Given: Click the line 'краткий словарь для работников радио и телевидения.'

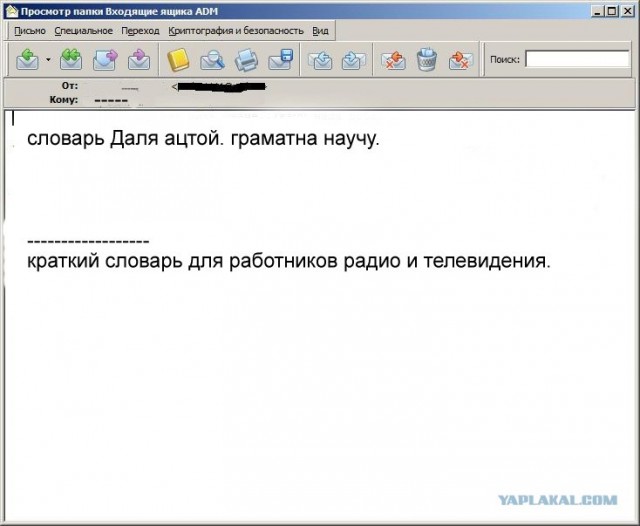Looking at the screenshot, I should (289, 261).
